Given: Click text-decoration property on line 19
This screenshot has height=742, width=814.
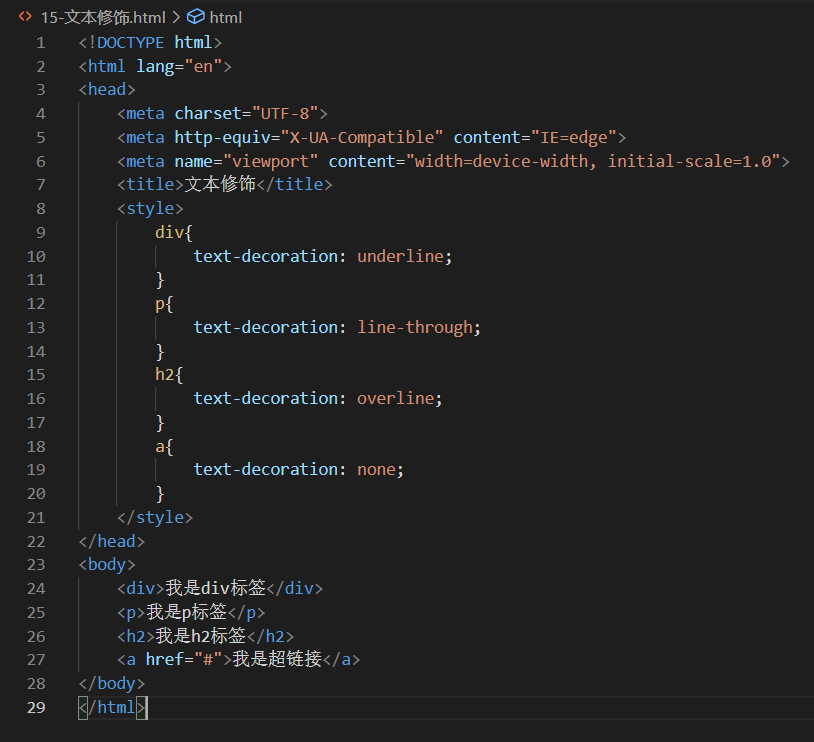Looking at the screenshot, I should [x=266, y=470].
